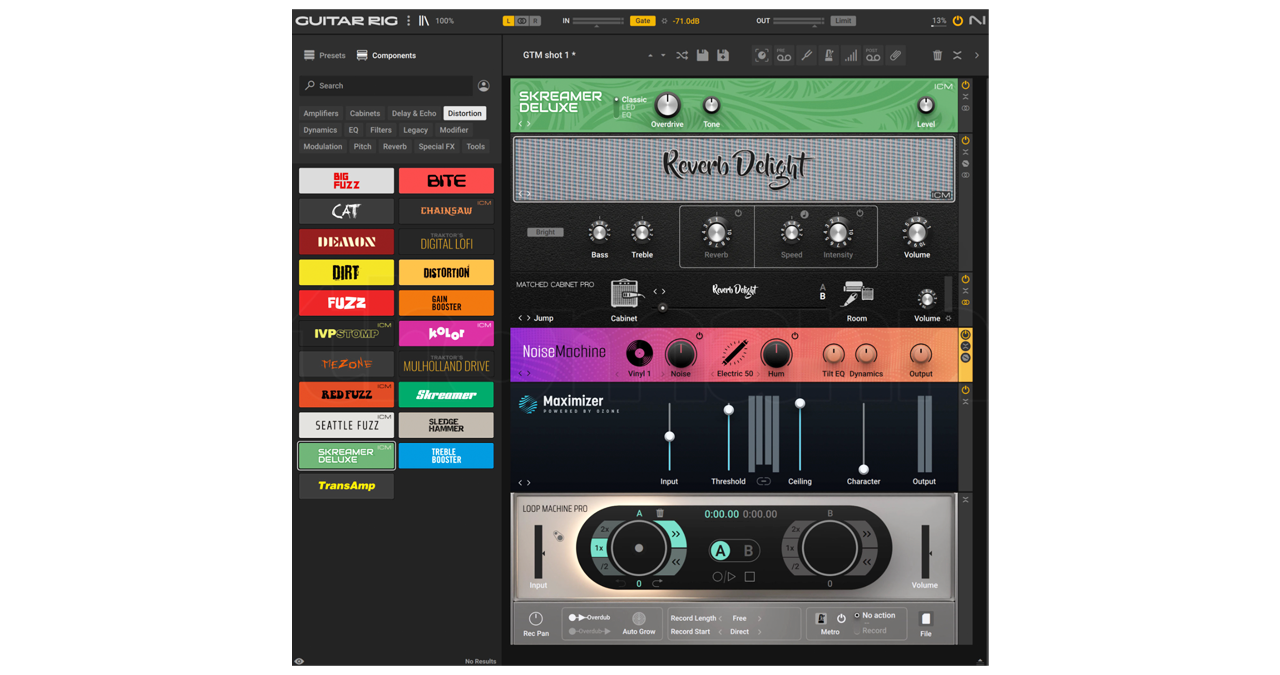Click the Save As New preset icon
The width and height of the screenshot is (1280, 675).
723,56
